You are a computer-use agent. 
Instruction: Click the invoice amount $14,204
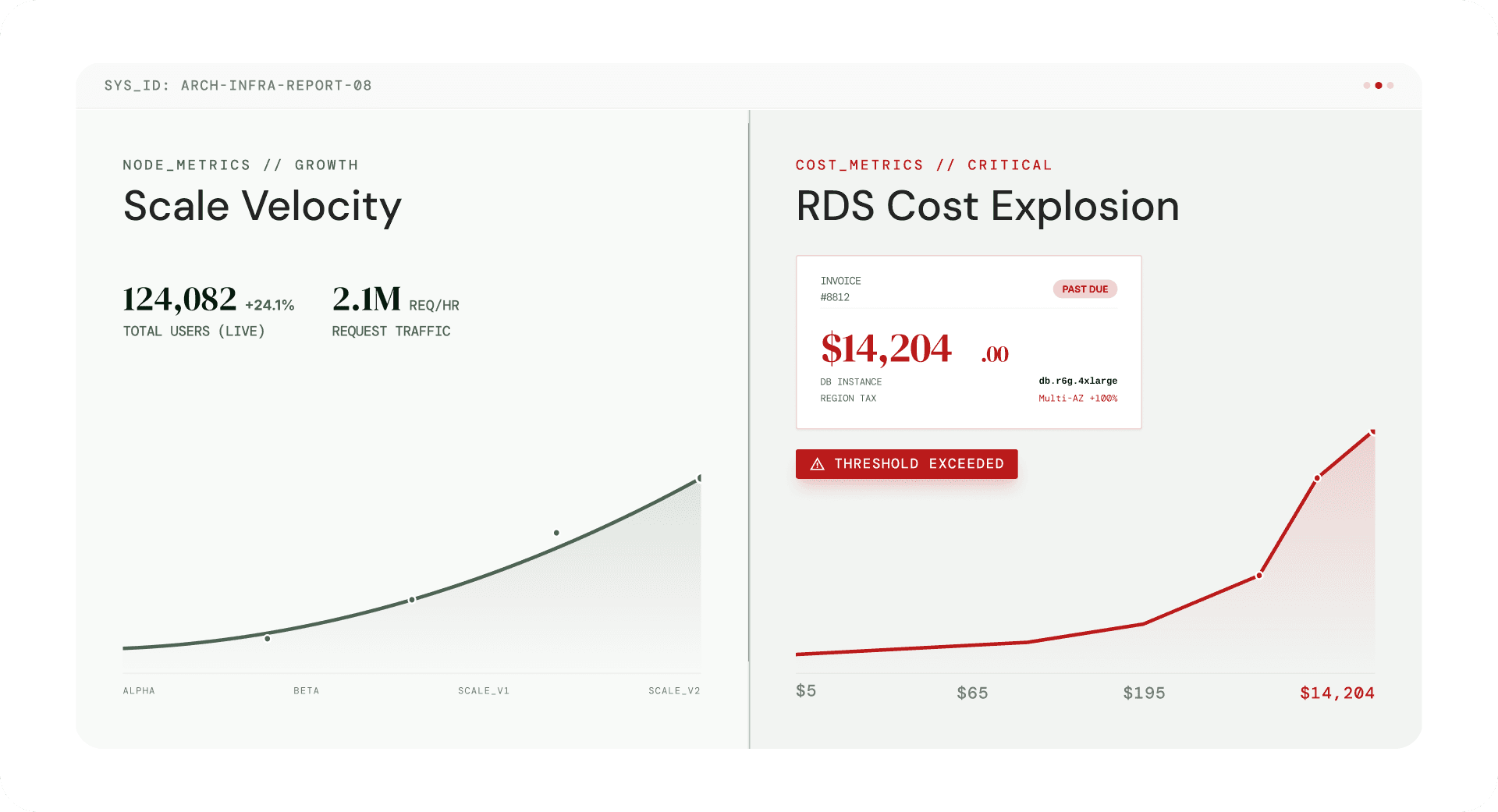pyautogui.click(x=886, y=349)
